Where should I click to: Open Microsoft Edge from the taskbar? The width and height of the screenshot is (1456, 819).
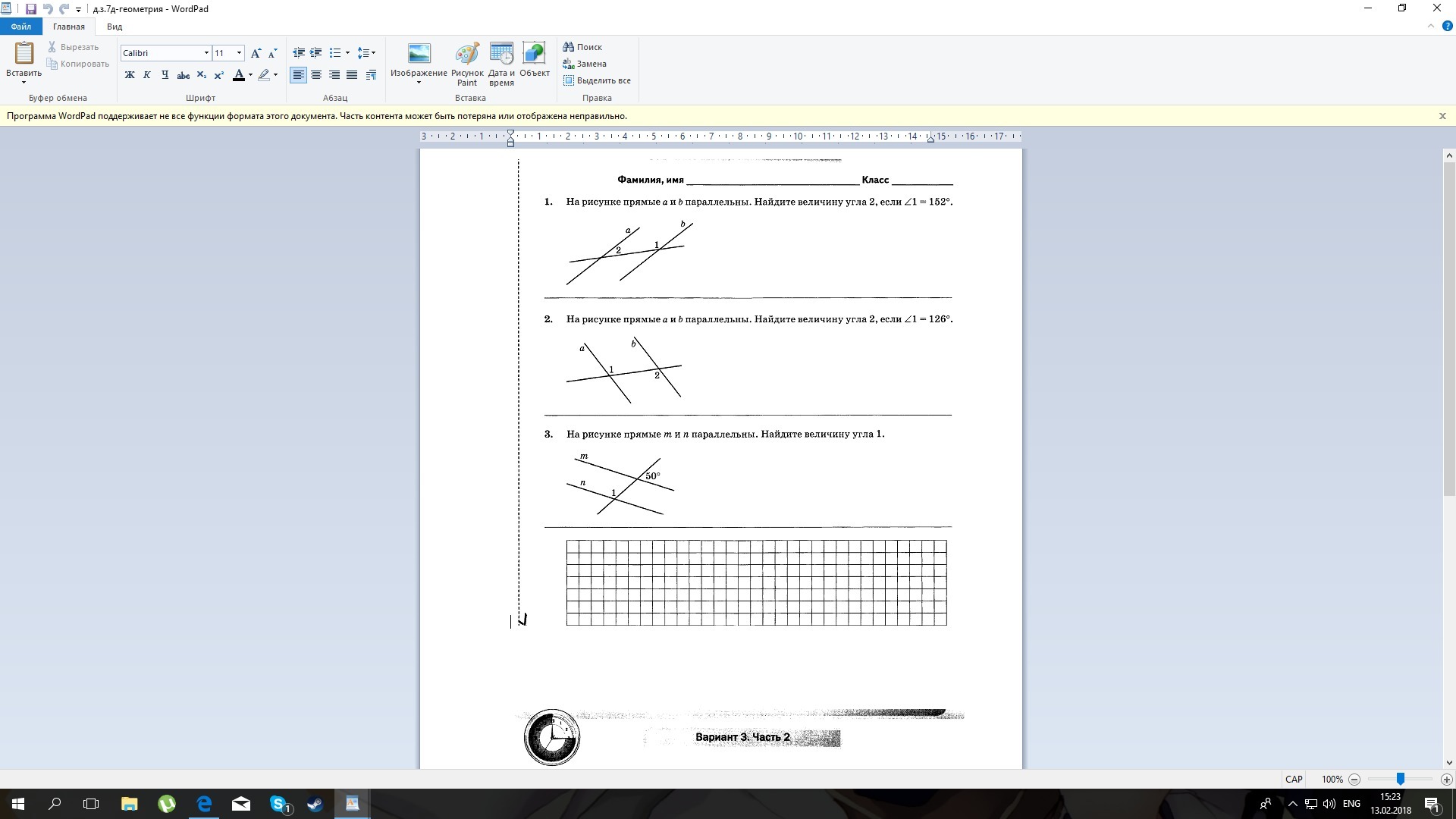(x=204, y=804)
